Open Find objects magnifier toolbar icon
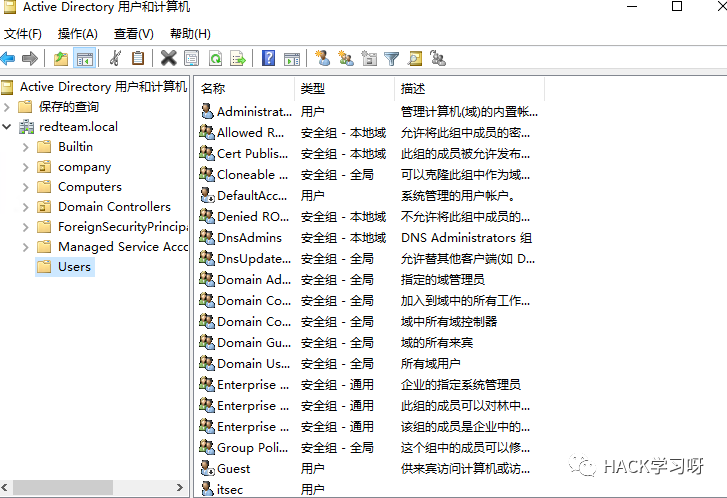 [x=415, y=58]
